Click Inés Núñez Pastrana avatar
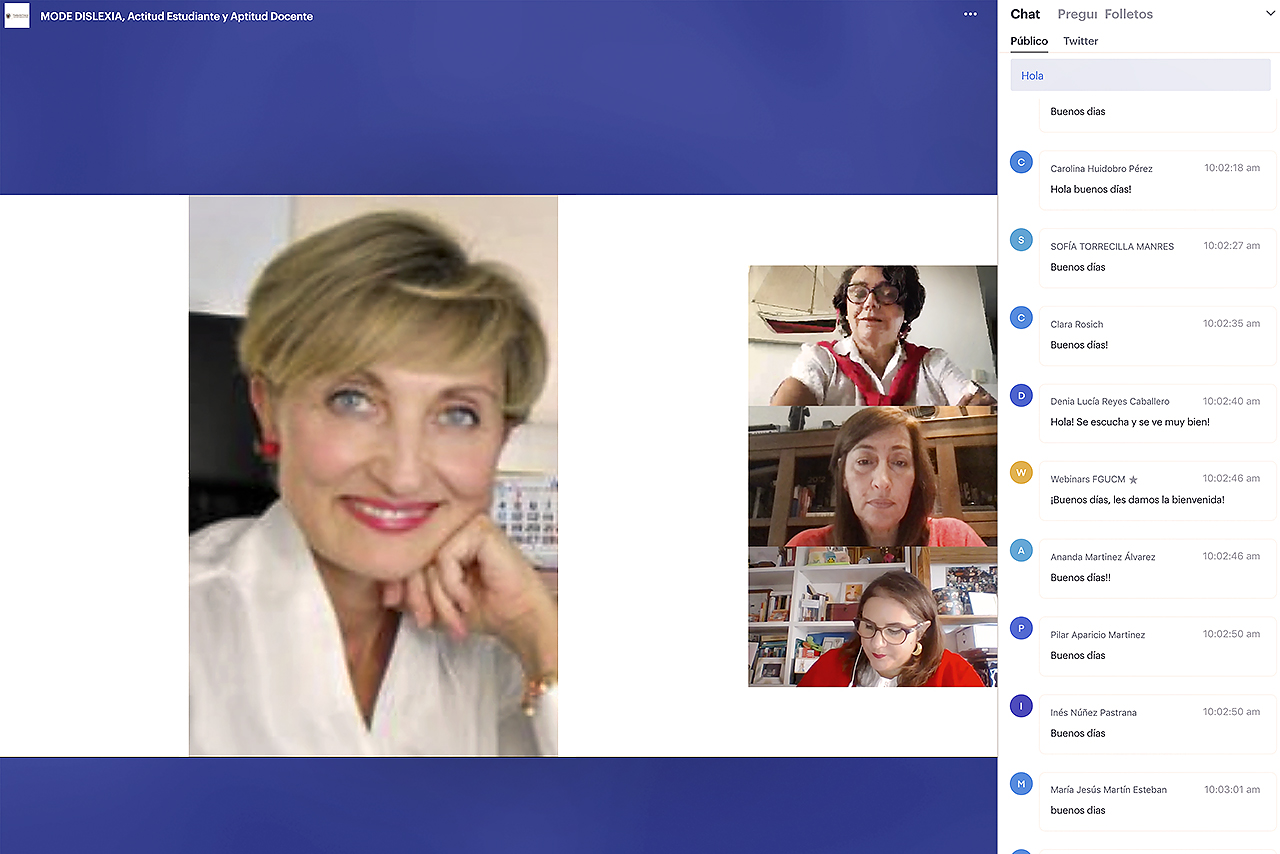Viewport: 1280px width, 854px height. click(1021, 706)
